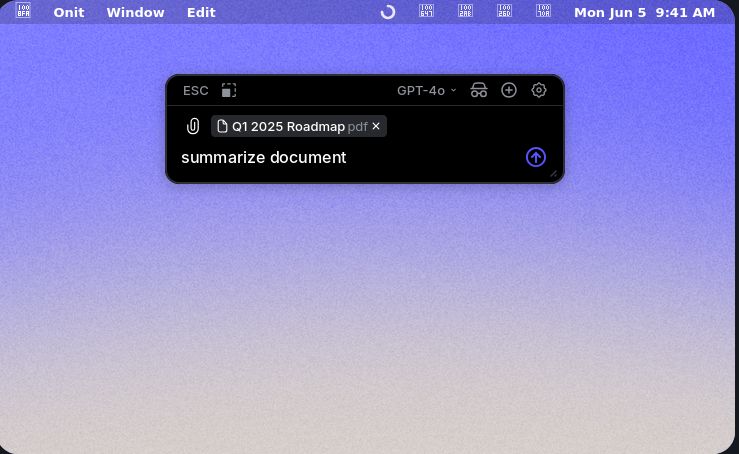
Task: Focus the 'summarize document' prompt field
Action: (x=340, y=158)
